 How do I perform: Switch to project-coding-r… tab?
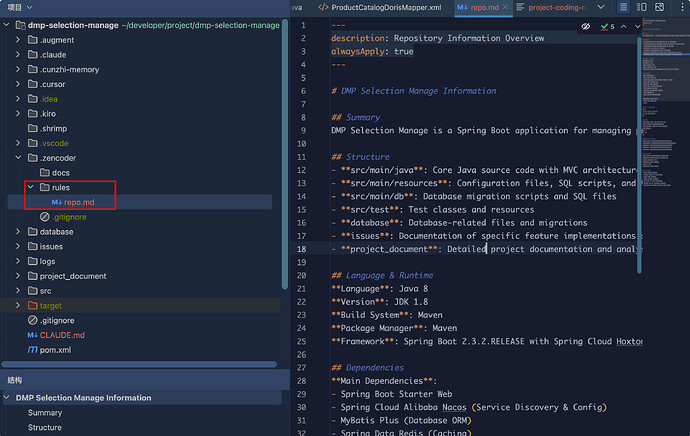point(551,7)
